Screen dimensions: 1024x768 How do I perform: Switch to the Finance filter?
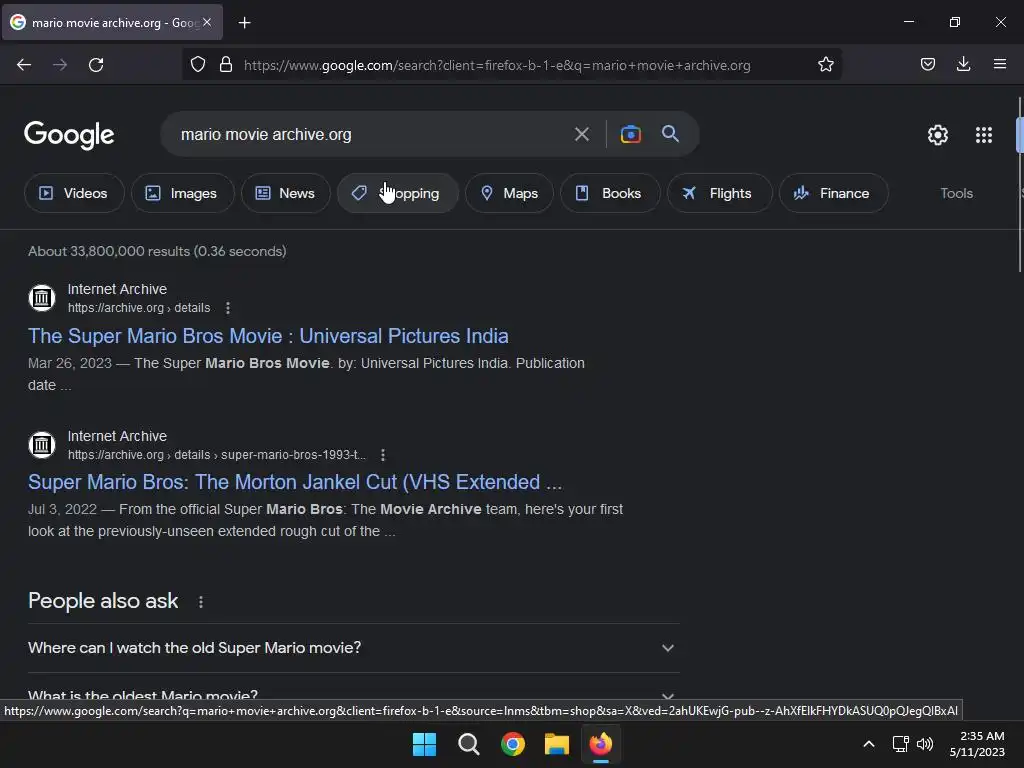pos(833,193)
